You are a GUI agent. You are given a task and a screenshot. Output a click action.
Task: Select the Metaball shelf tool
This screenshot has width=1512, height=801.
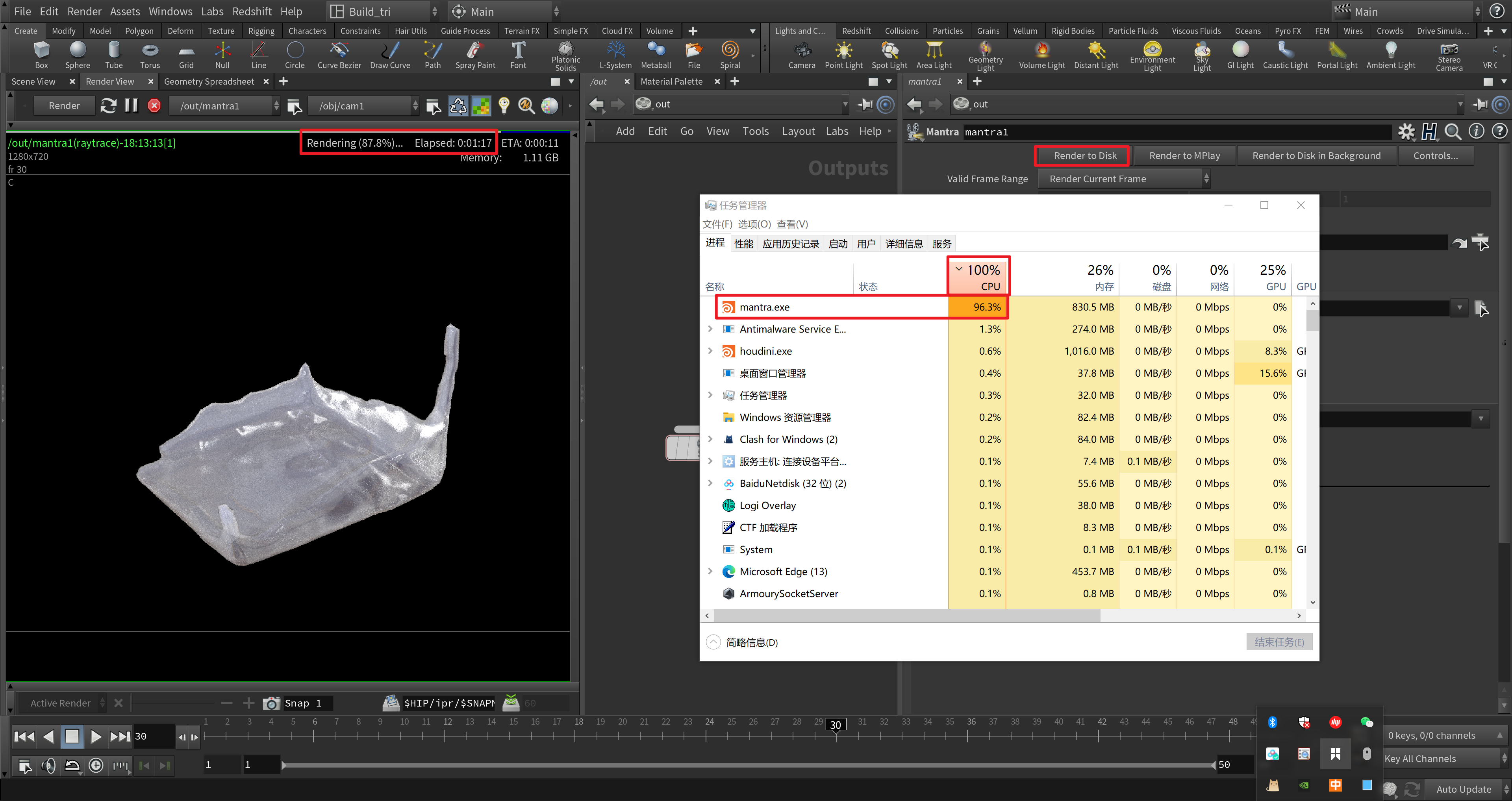point(656,55)
